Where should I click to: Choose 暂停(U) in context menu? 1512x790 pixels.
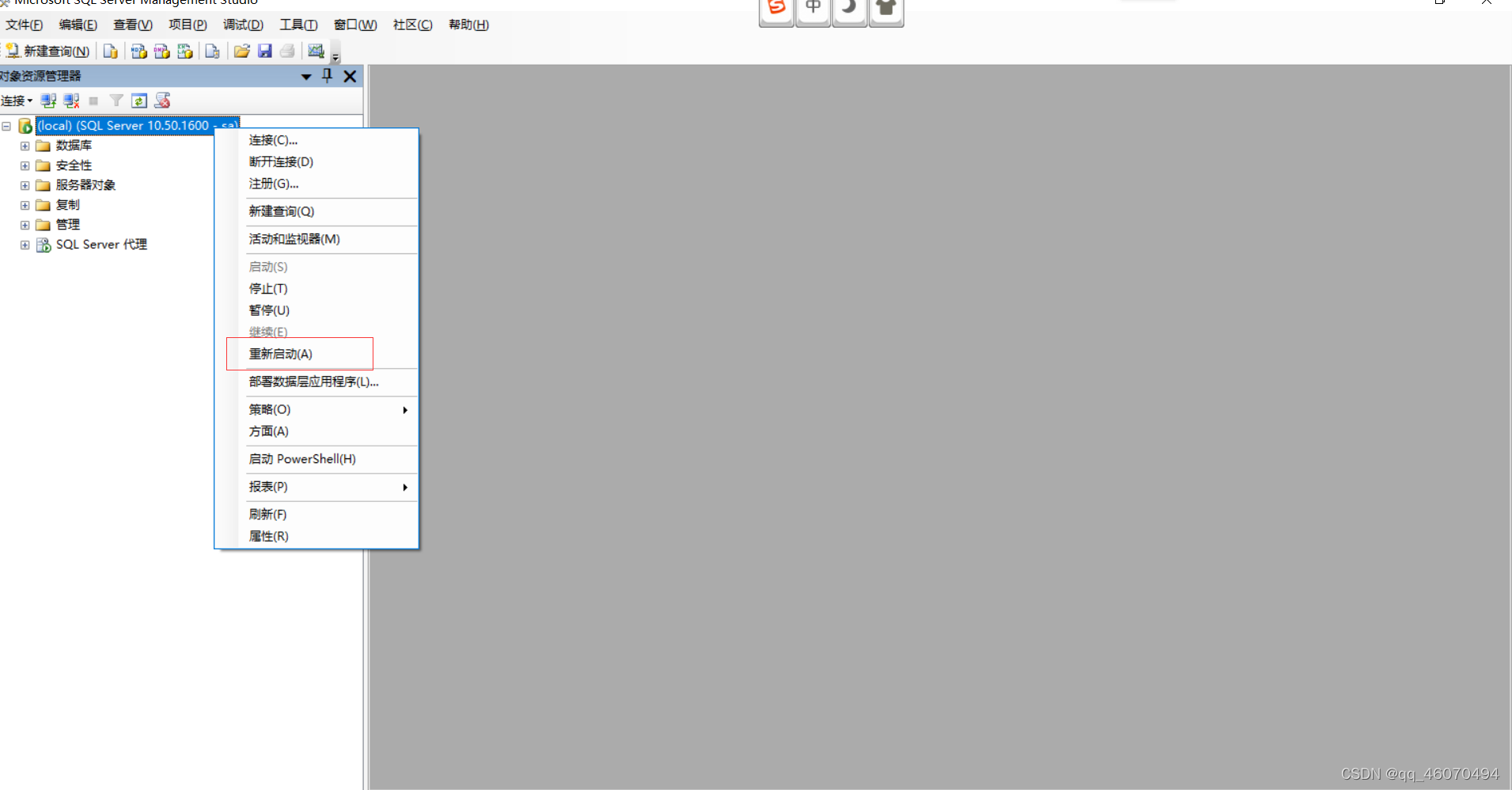(x=316, y=310)
